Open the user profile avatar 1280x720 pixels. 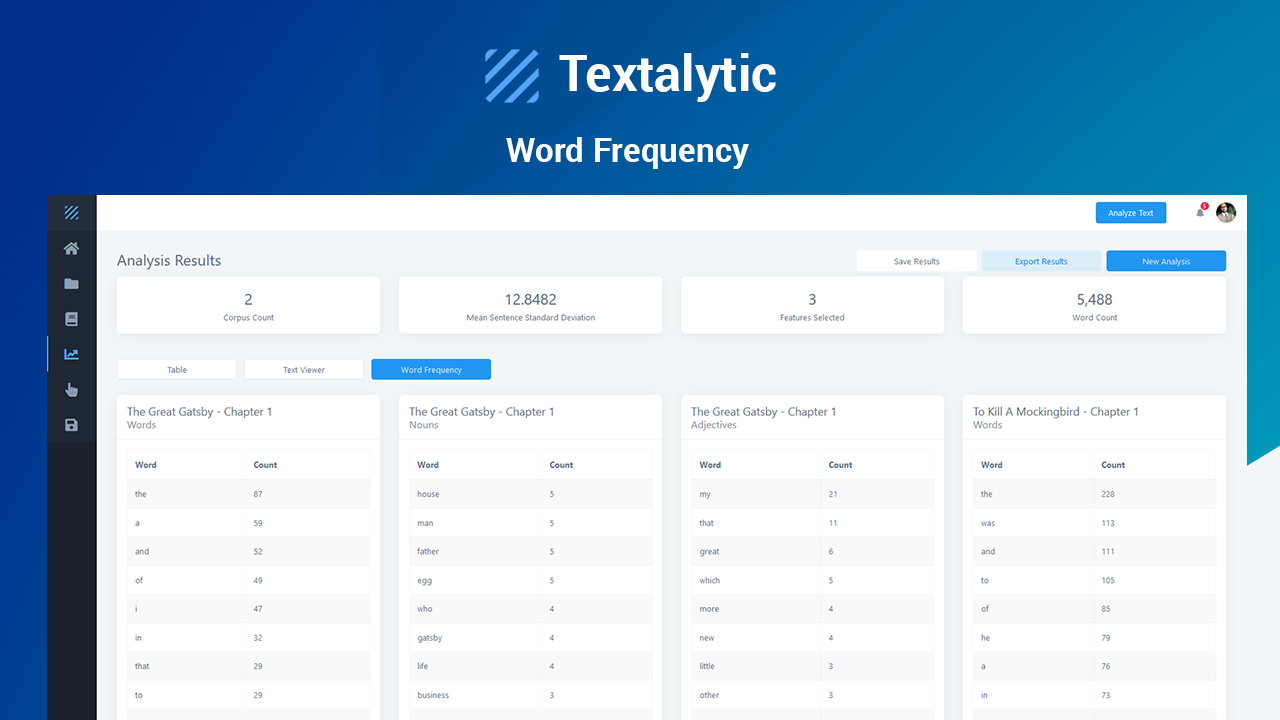click(1226, 212)
